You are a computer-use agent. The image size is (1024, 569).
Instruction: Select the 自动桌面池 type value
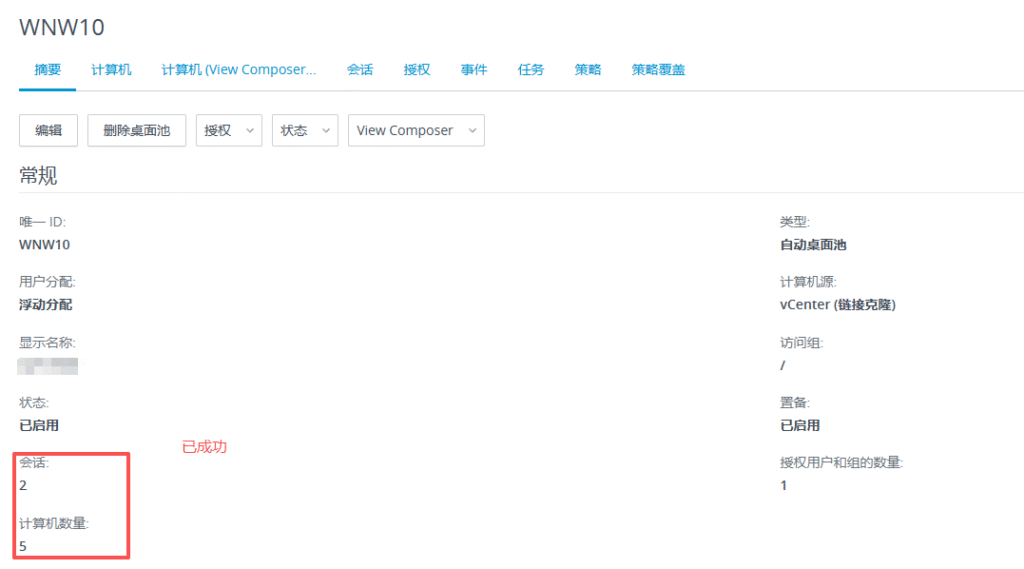(x=813, y=245)
